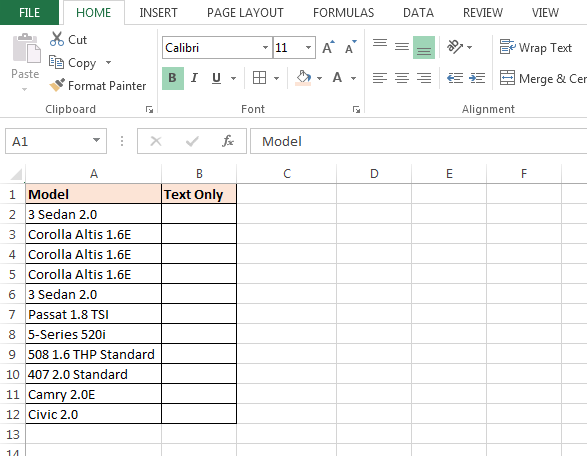Click the Select All corner triangle
Viewport: 587px width, 456px height.
click(16, 174)
